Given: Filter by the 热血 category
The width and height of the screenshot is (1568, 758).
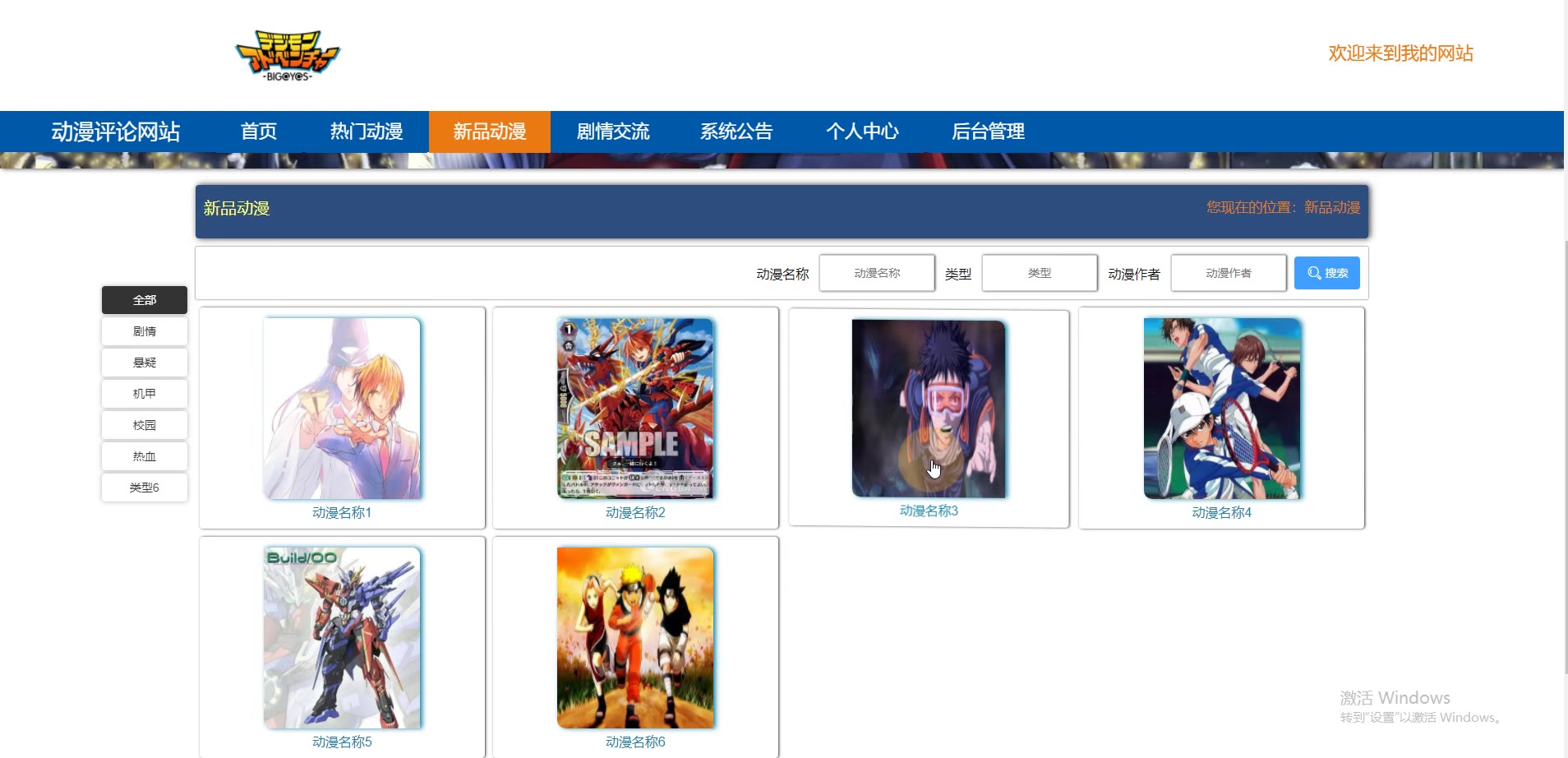Looking at the screenshot, I should (145, 456).
